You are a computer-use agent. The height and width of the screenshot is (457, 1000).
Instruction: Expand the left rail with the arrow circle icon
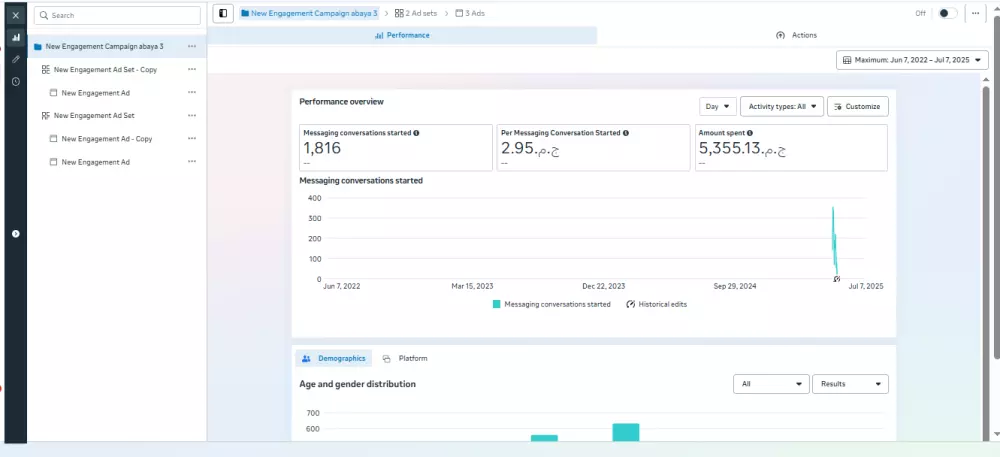pos(16,234)
